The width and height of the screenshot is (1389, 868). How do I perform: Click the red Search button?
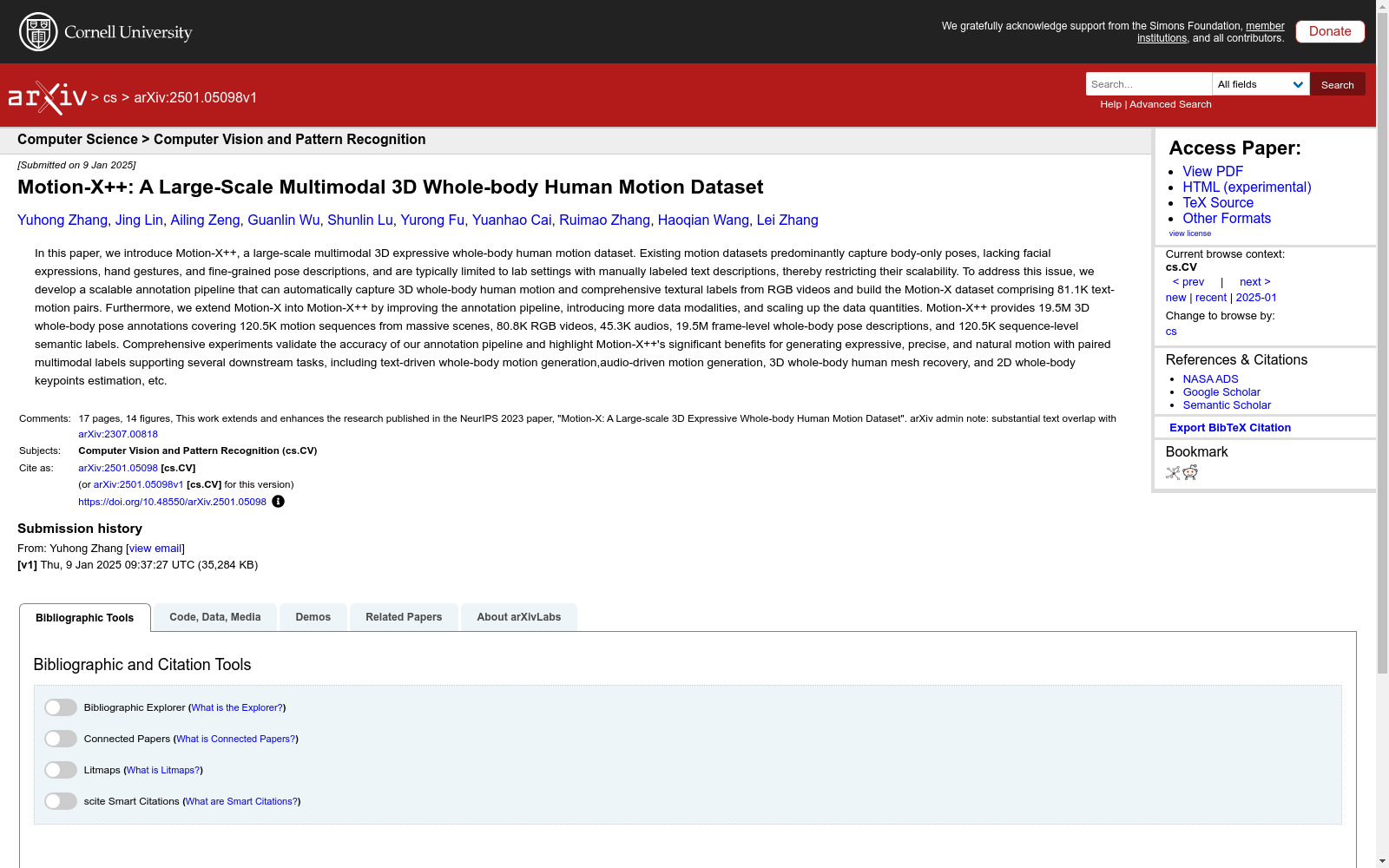coord(1338,84)
